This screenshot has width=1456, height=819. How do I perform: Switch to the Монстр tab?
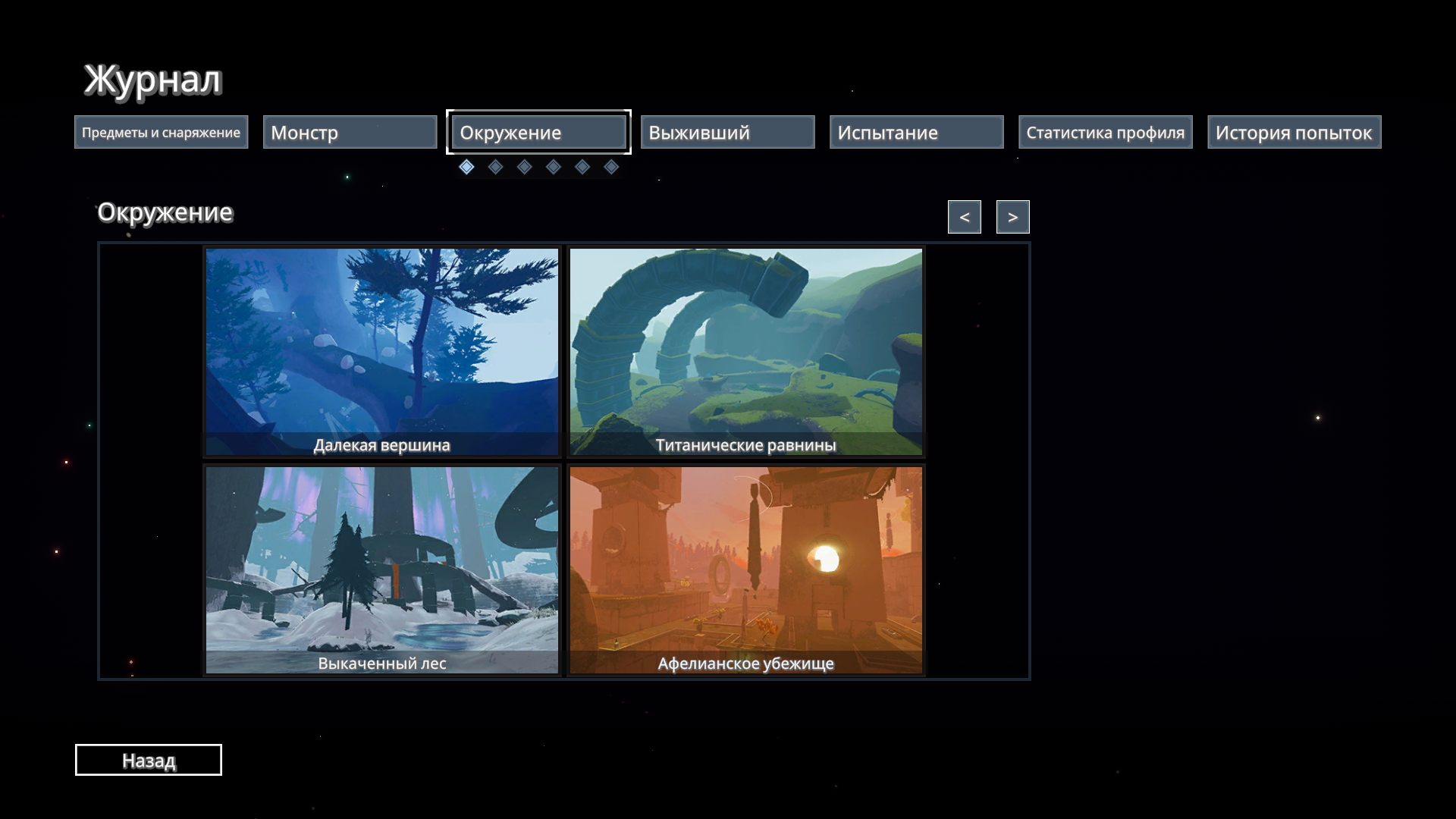(x=350, y=132)
